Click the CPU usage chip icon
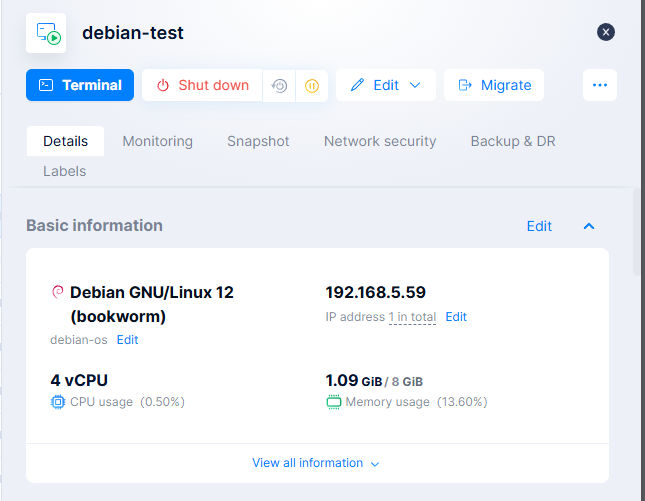Screen dimensions: 645x501 pos(57,402)
